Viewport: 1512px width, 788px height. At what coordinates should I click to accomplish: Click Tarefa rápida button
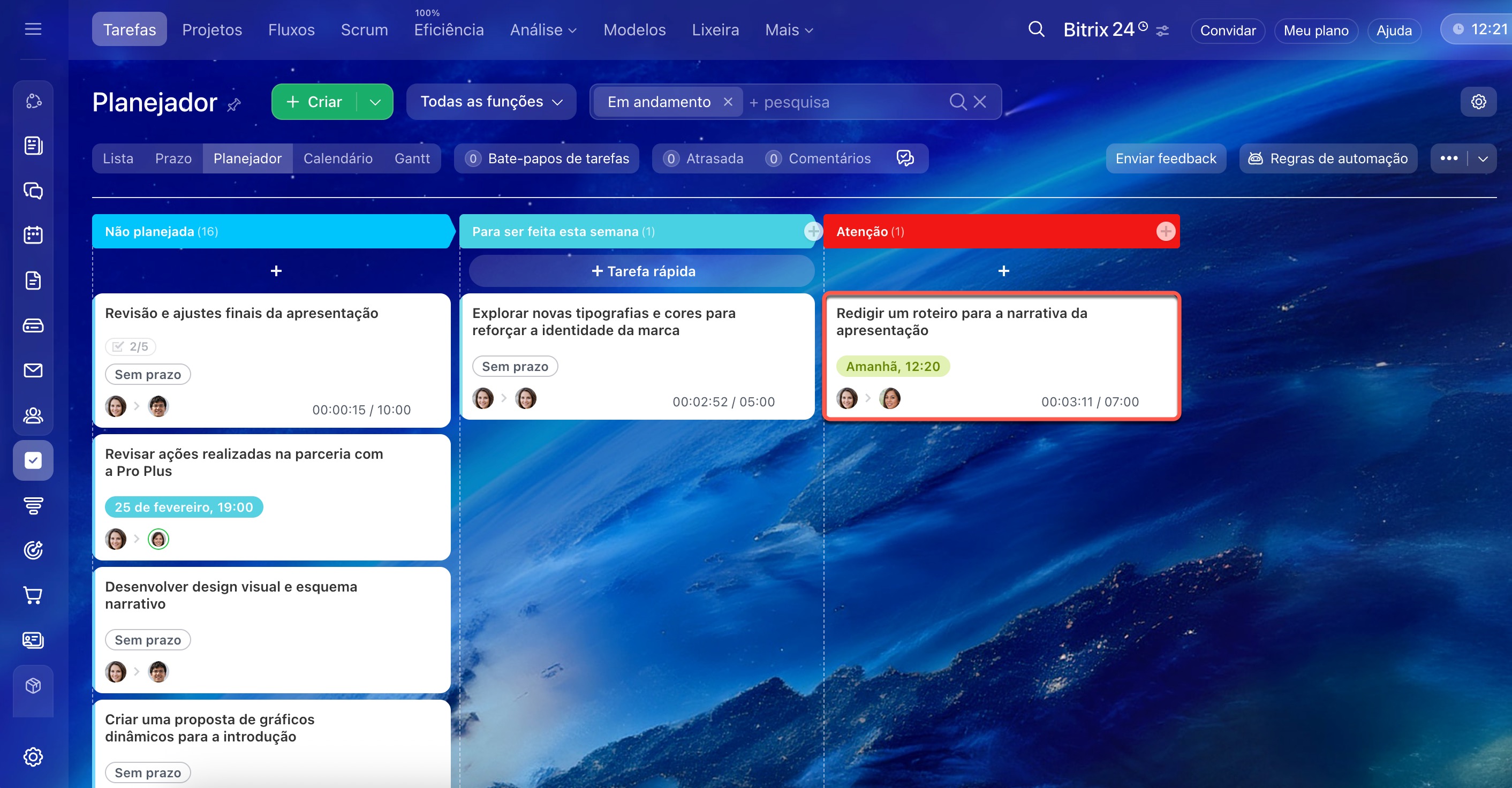pos(642,271)
